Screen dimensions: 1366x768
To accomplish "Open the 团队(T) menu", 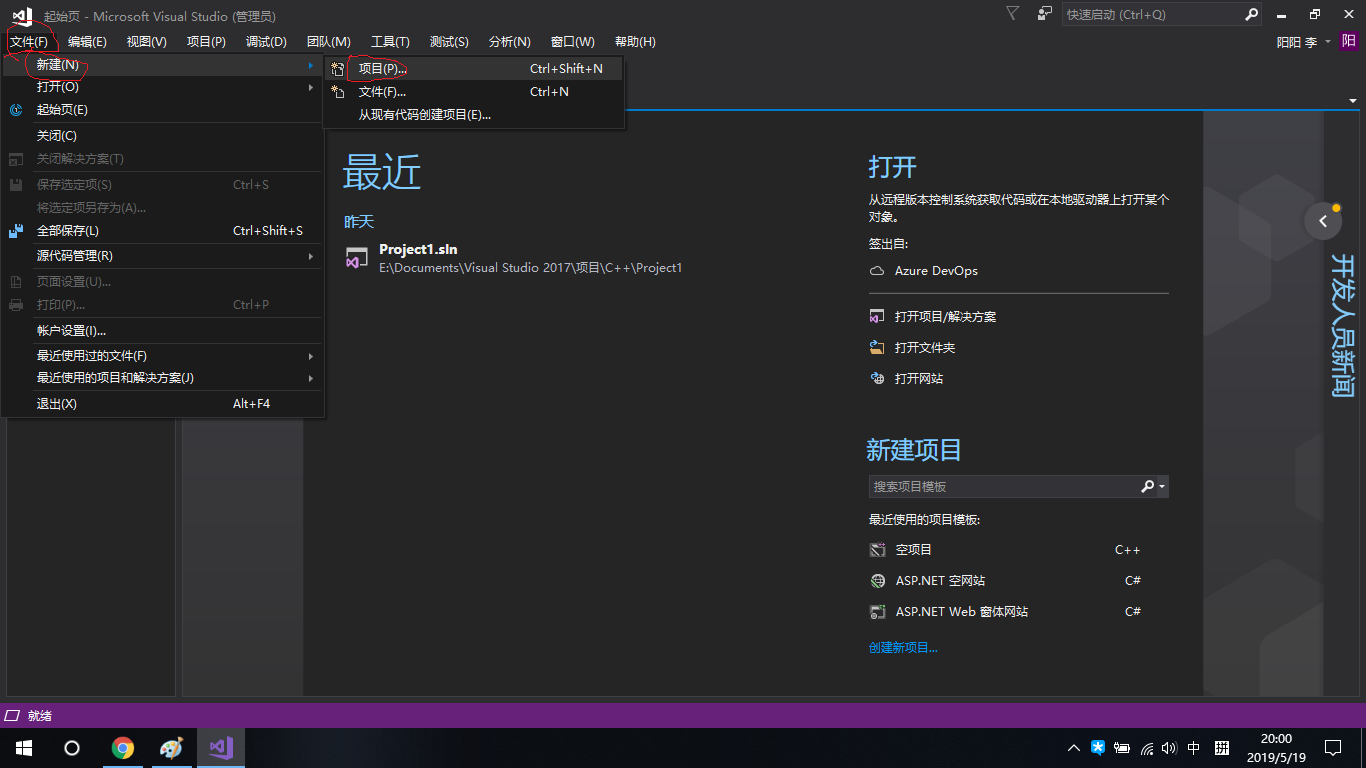I will 328,41.
